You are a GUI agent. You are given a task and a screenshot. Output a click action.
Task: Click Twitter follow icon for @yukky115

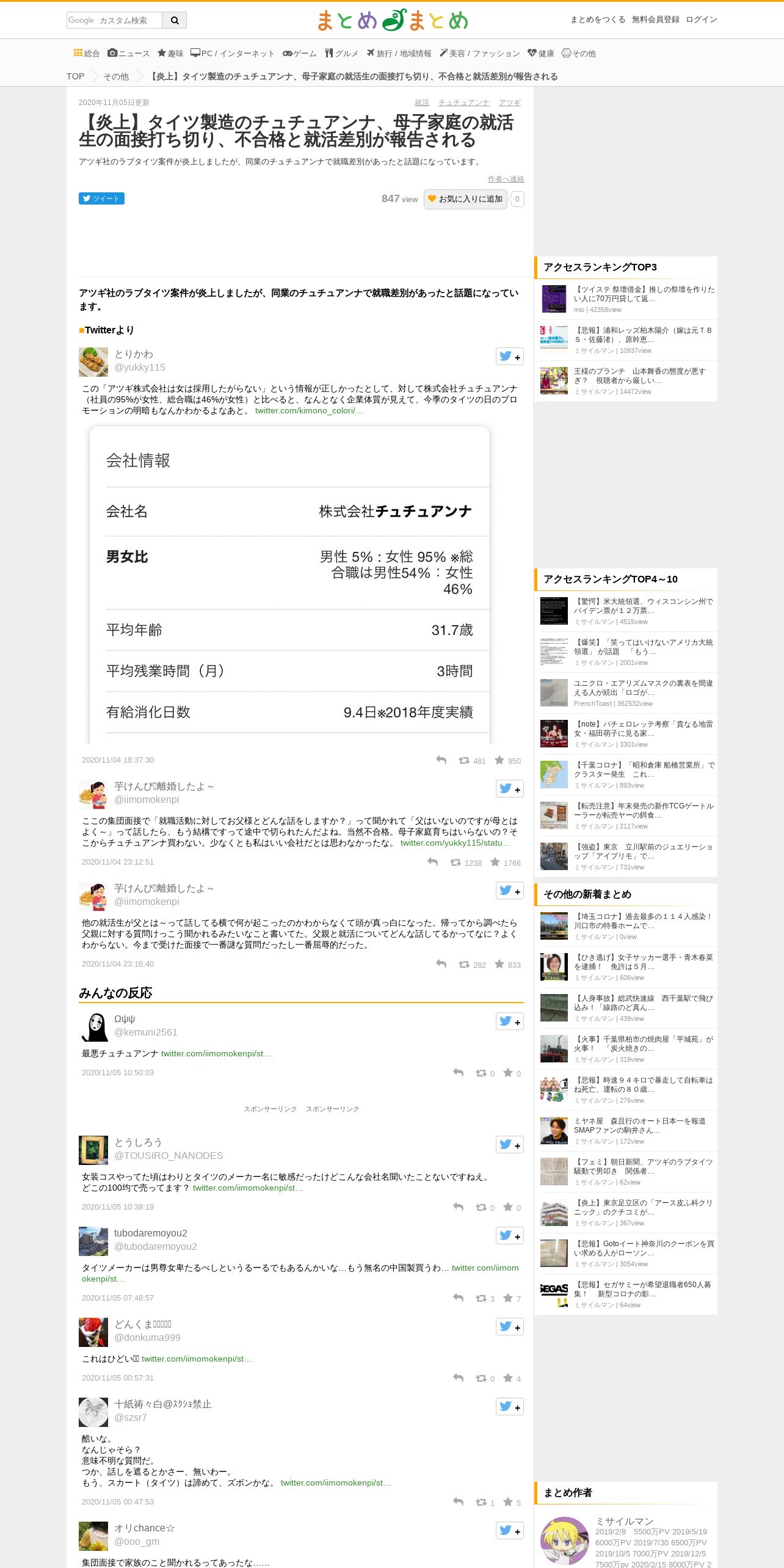[510, 357]
